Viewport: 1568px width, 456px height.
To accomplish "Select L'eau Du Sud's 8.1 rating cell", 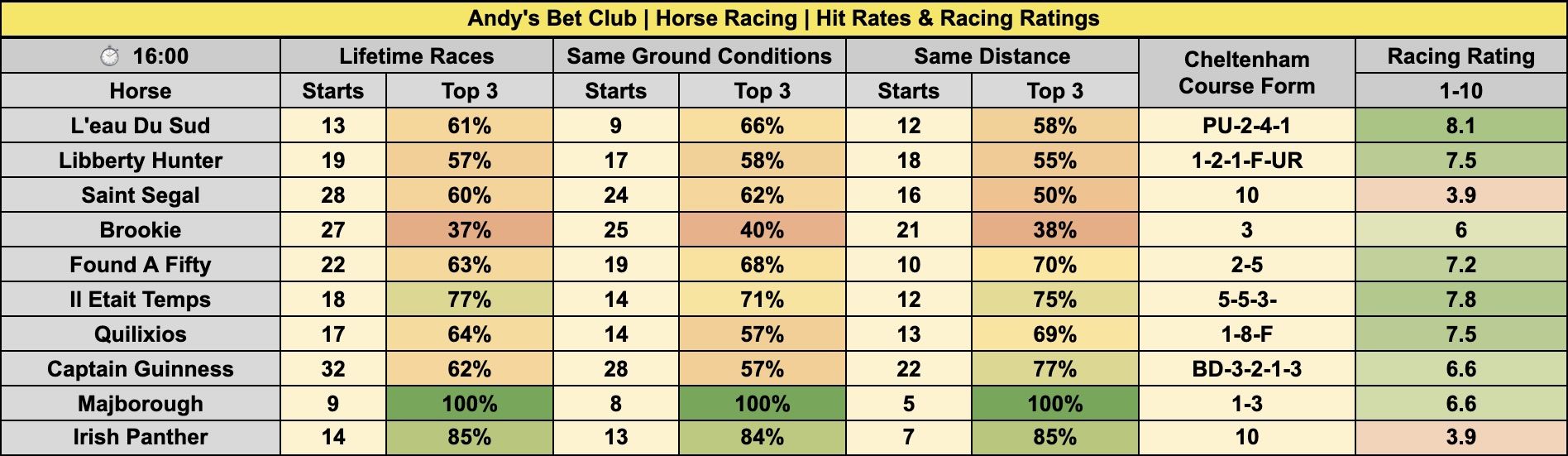I will click(x=1460, y=126).
